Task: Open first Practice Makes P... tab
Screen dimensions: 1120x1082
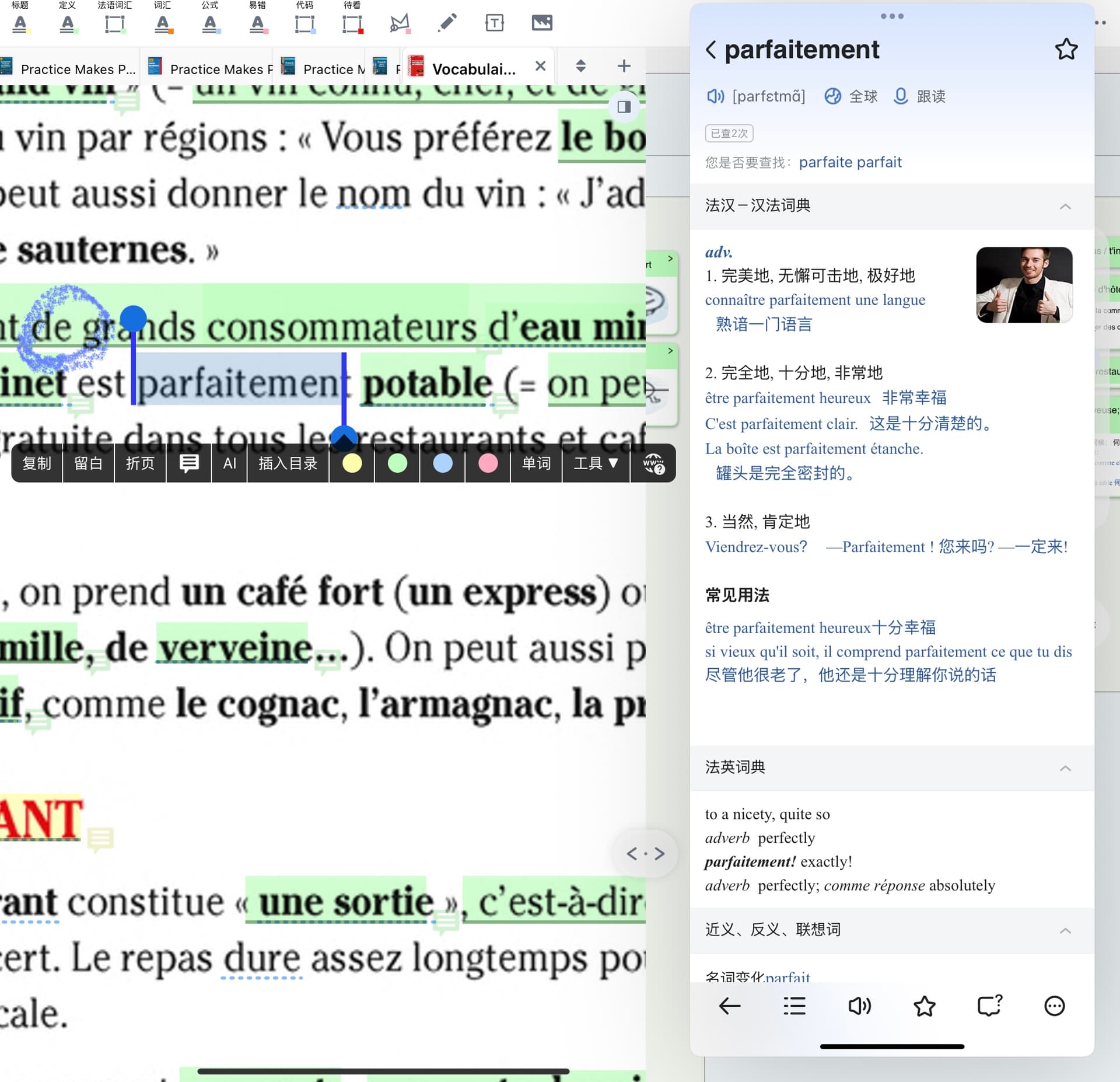Action: pyautogui.click(x=69, y=68)
